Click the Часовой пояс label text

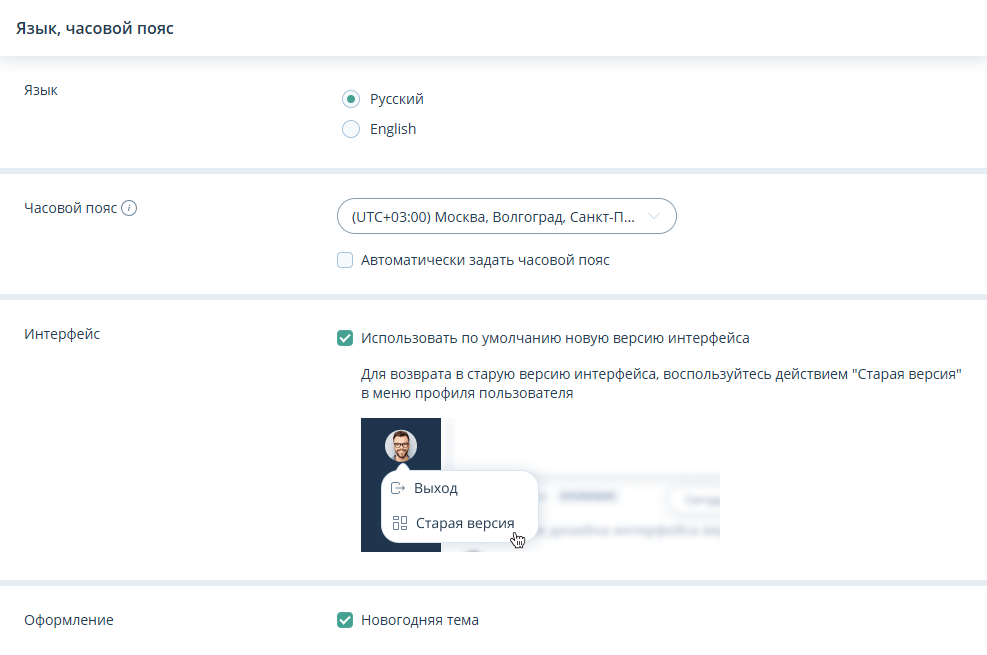coord(70,208)
